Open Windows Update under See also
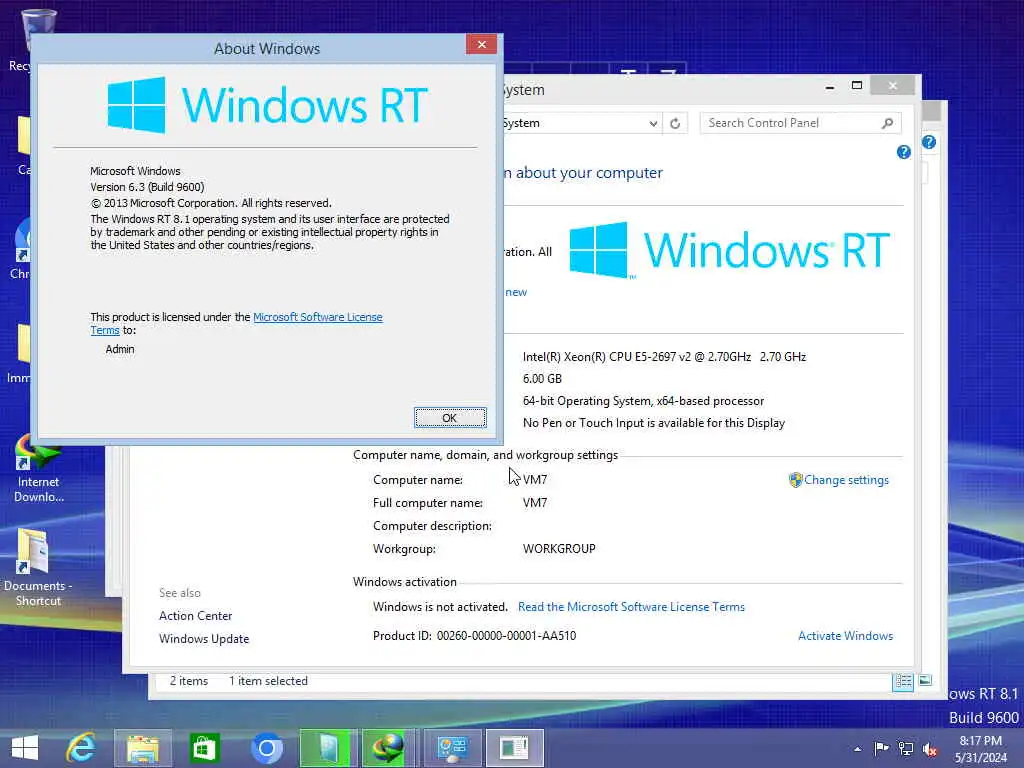This screenshot has height=768, width=1024. 204,639
